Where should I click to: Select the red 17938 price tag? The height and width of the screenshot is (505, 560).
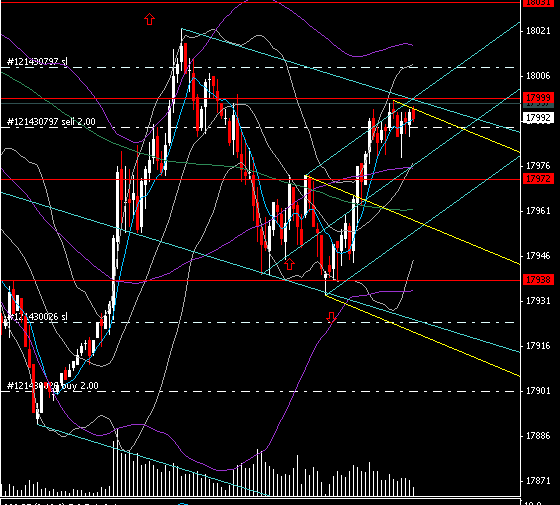(539, 279)
